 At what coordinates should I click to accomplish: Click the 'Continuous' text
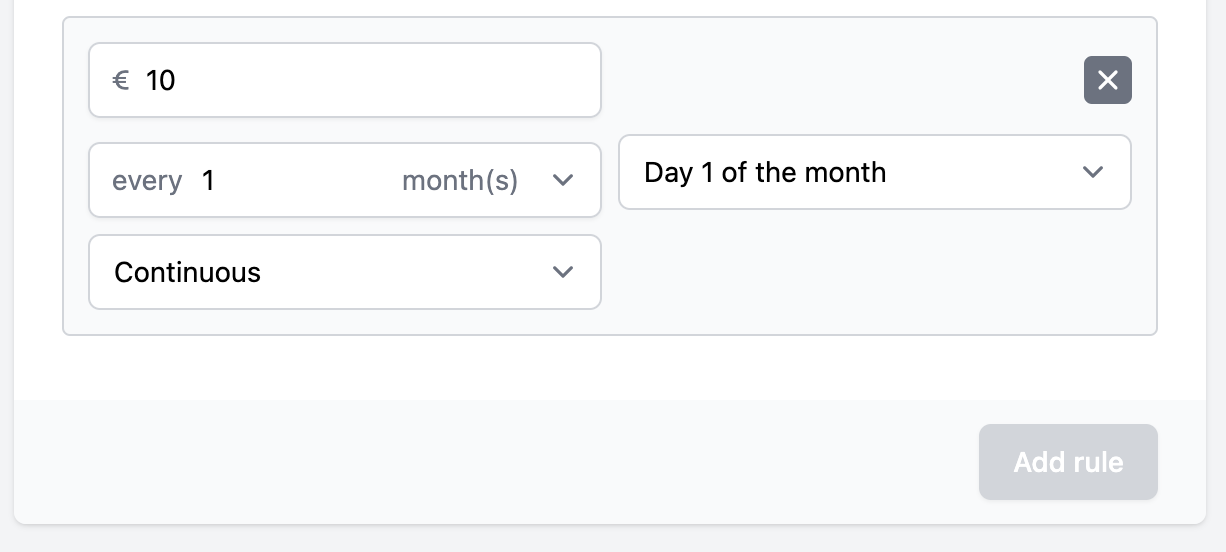(188, 272)
